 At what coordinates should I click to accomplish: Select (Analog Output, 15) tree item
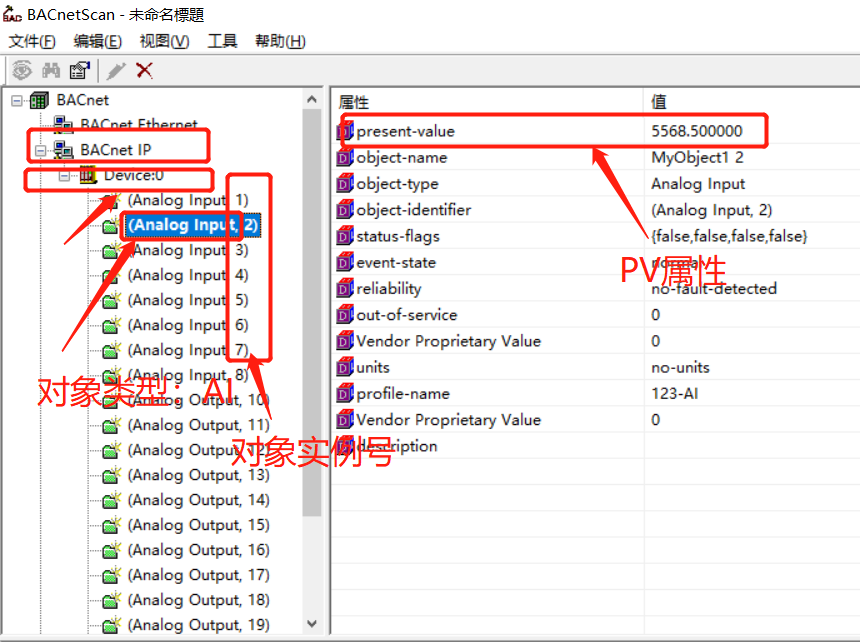[199, 525]
